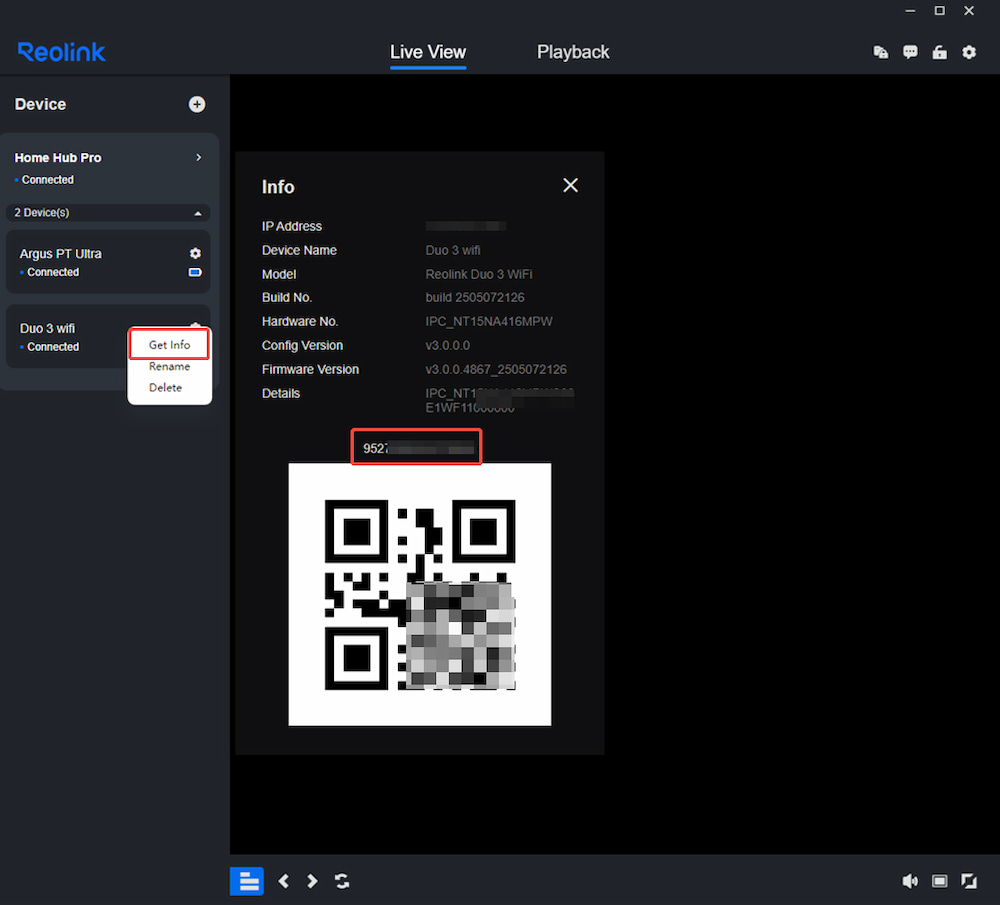Open the multi-device transfer icon in header
This screenshot has height=905, width=1000.
[x=881, y=52]
